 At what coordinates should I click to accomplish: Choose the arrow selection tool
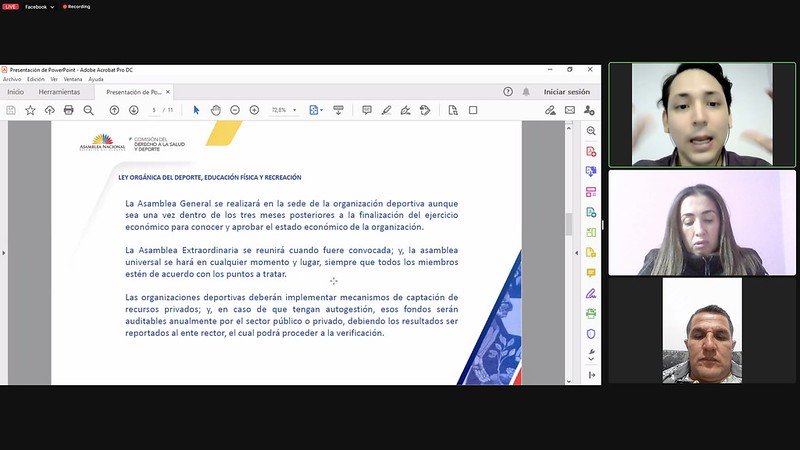[x=196, y=110]
